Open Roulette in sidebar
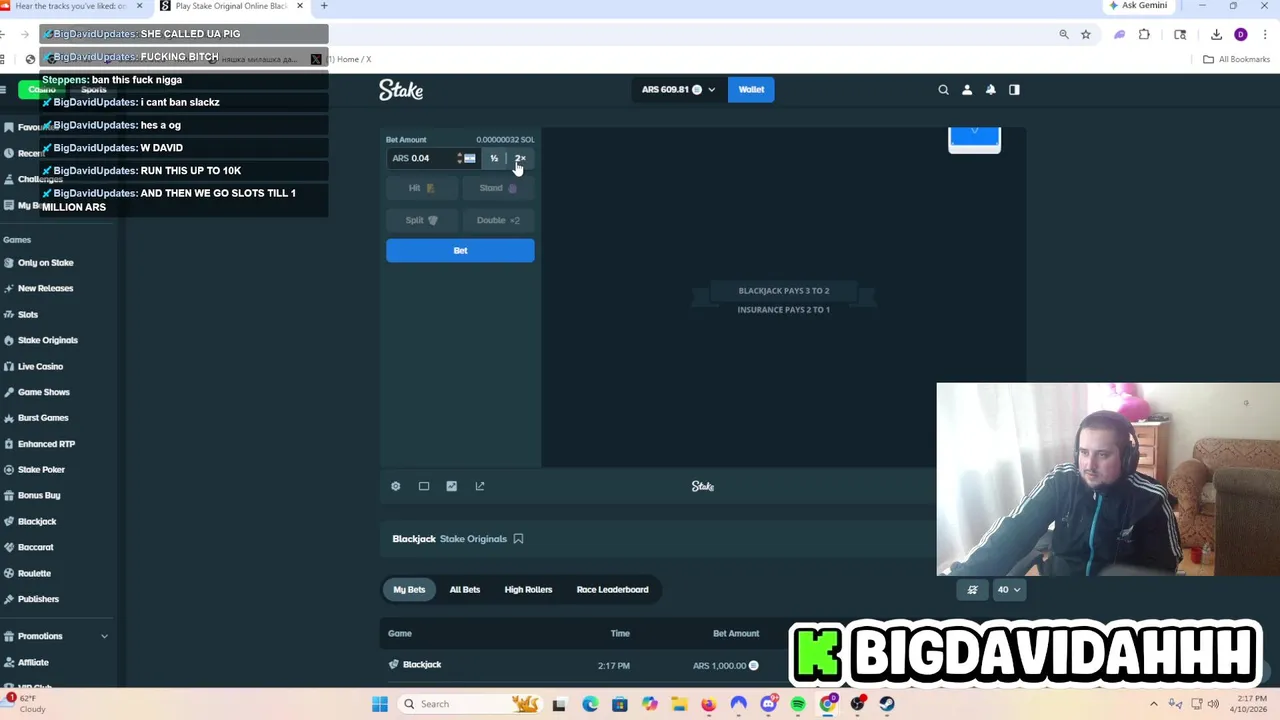Screen dimensions: 1280x720 pos(34,574)
